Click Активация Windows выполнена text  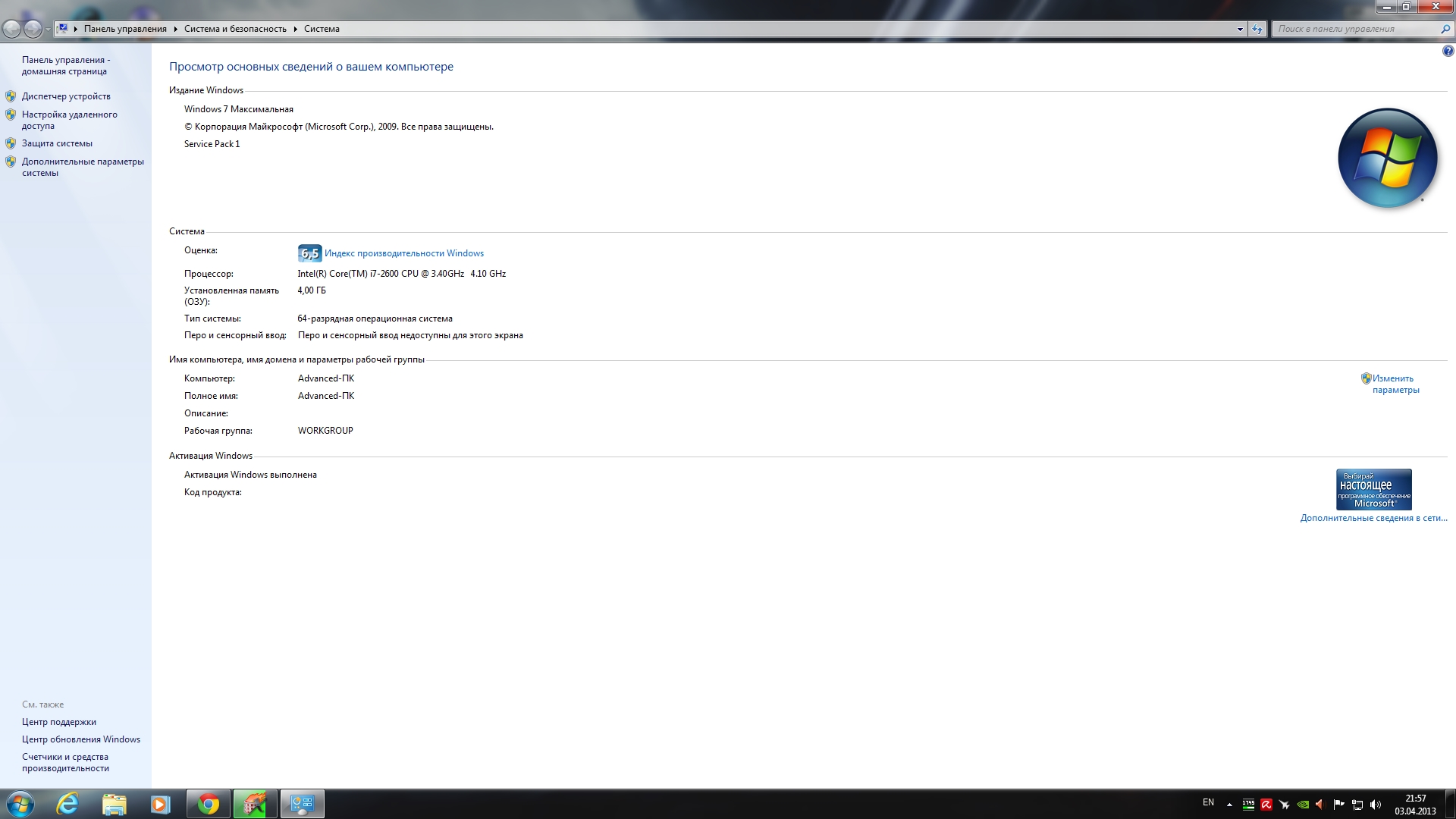pos(250,475)
